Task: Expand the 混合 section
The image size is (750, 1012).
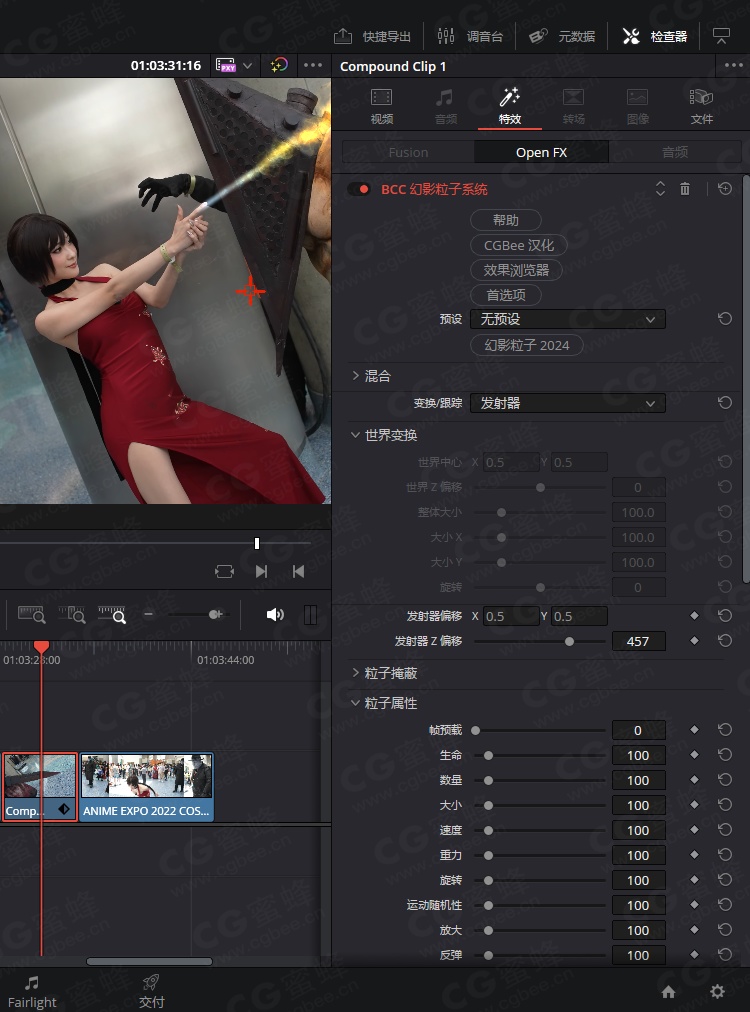Action: (356, 376)
